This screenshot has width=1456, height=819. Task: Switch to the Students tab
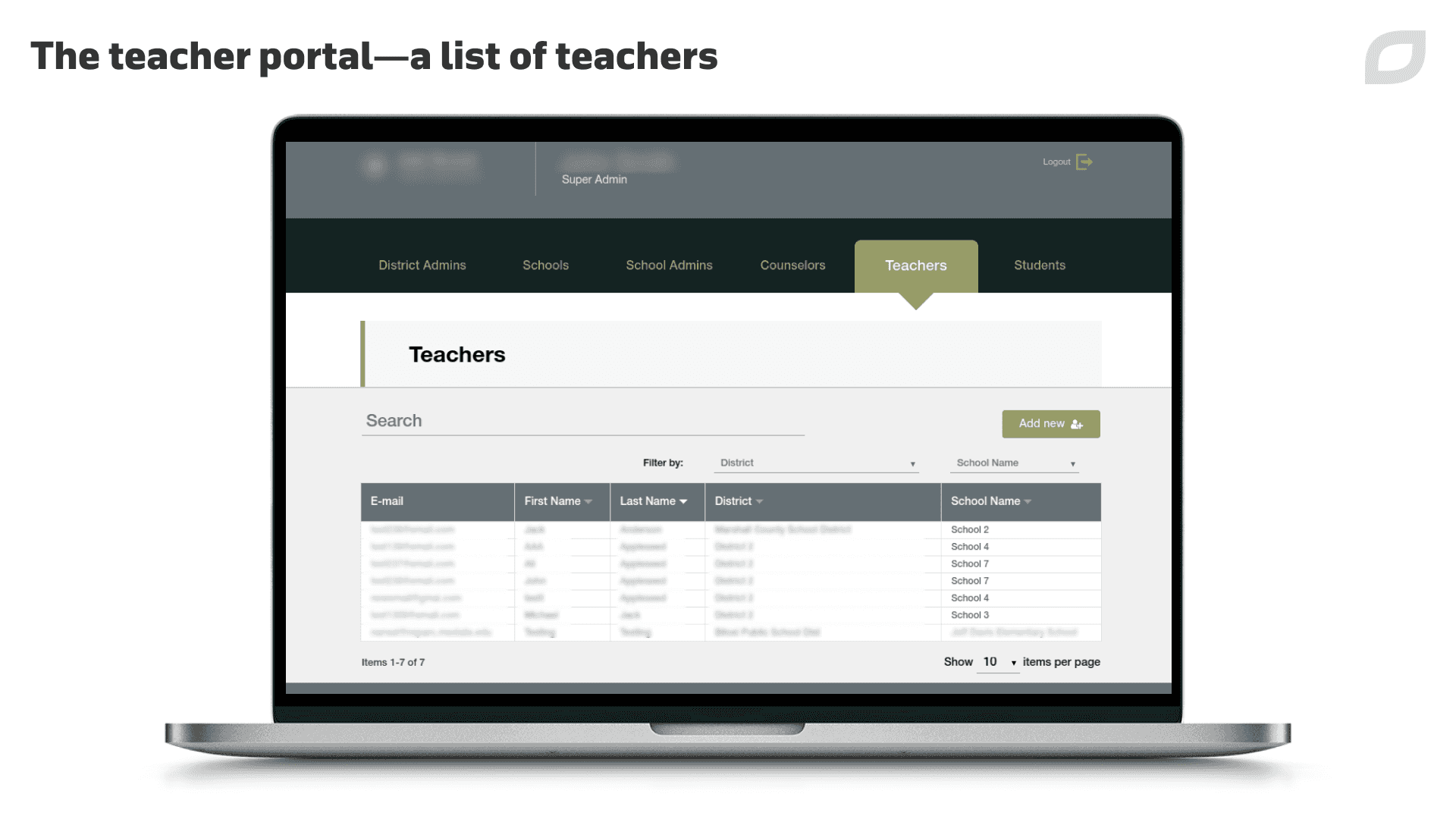(x=1039, y=264)
